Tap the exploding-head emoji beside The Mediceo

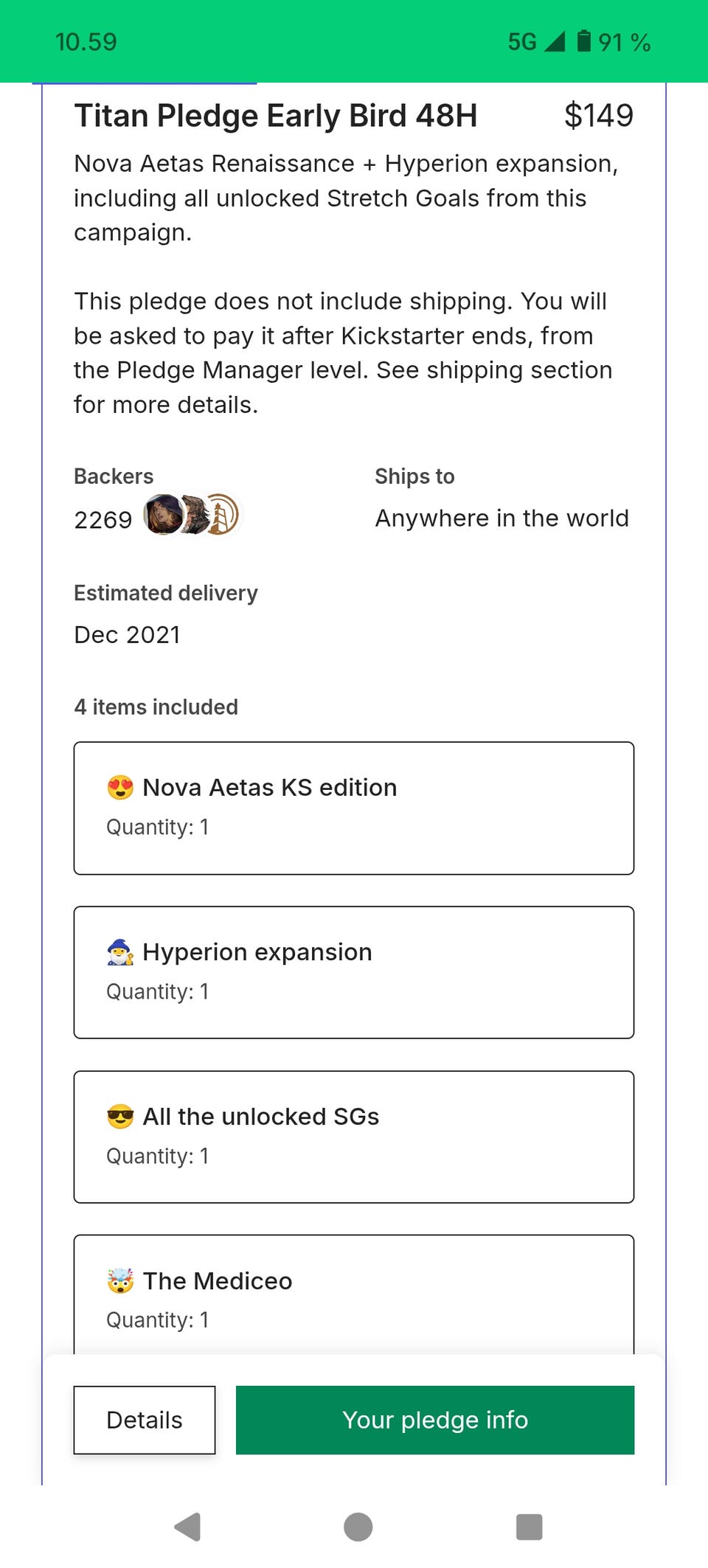click(x=120, y=1281)
